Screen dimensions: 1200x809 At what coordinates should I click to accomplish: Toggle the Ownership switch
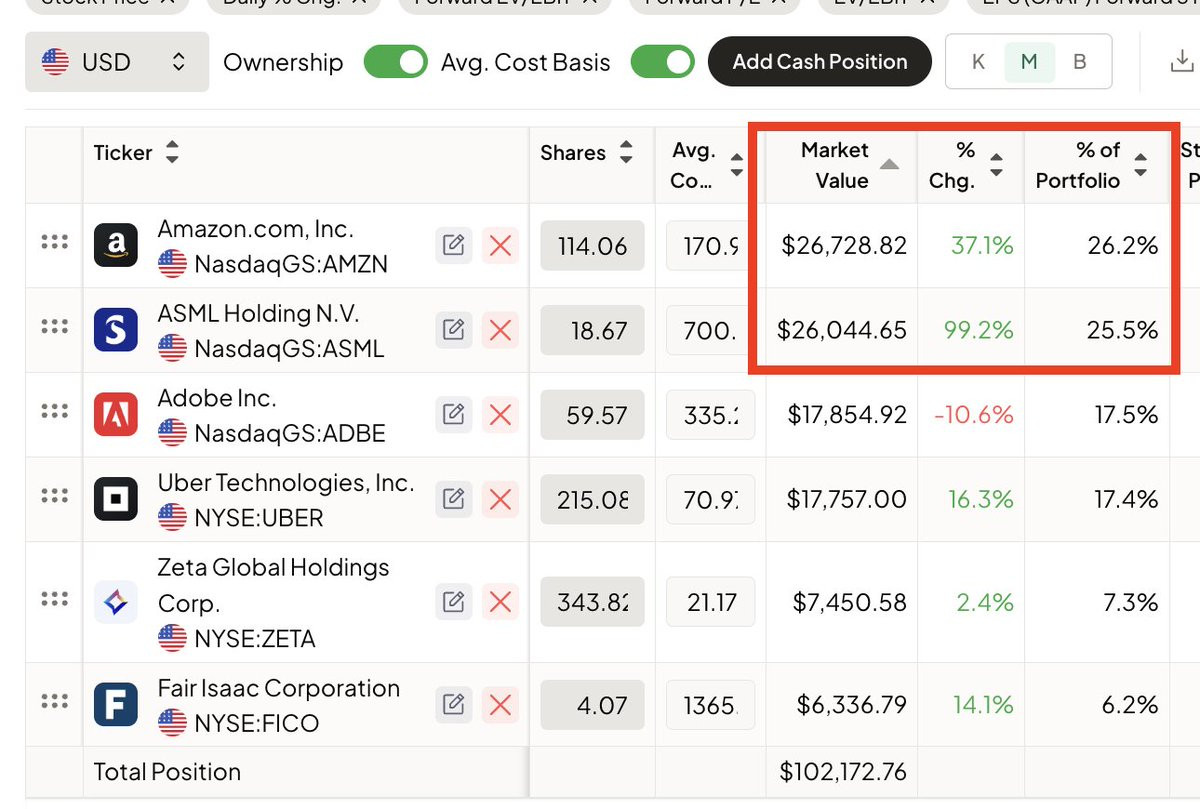[395, 62]
